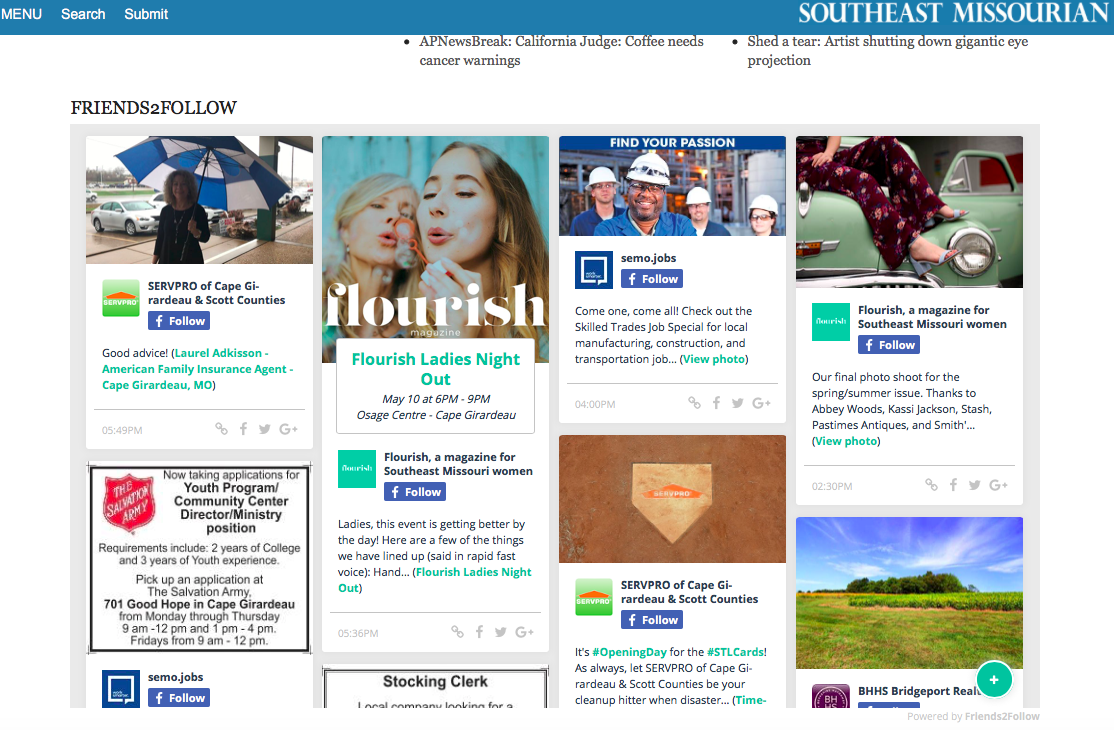1114x730 pixels.
Task: Click the green plus floating button
Action: click(x=994, y=680)
